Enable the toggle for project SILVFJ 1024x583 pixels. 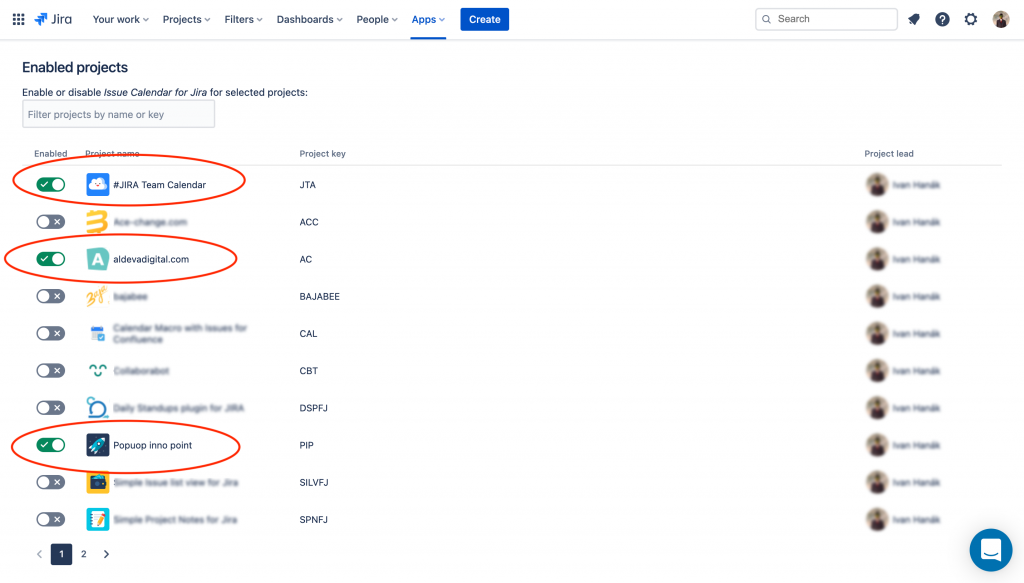click(x=50, y=482)
